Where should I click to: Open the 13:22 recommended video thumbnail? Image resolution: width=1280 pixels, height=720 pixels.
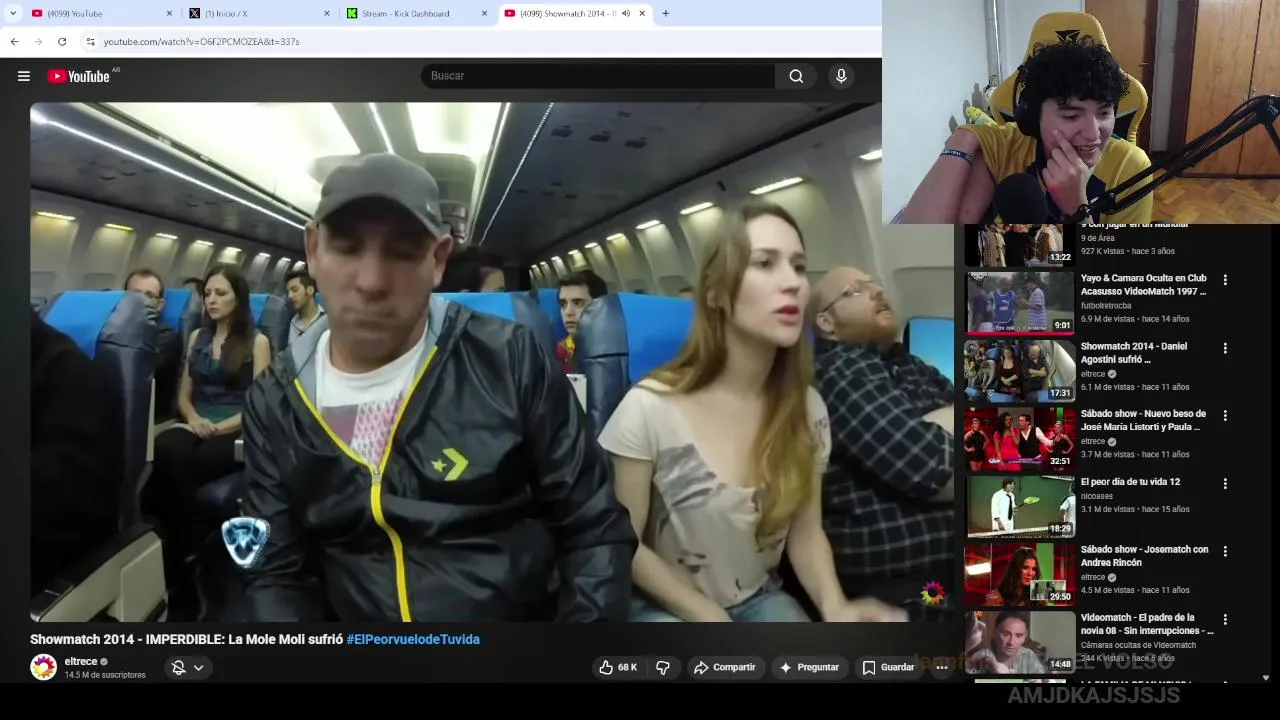point(1019,245)
